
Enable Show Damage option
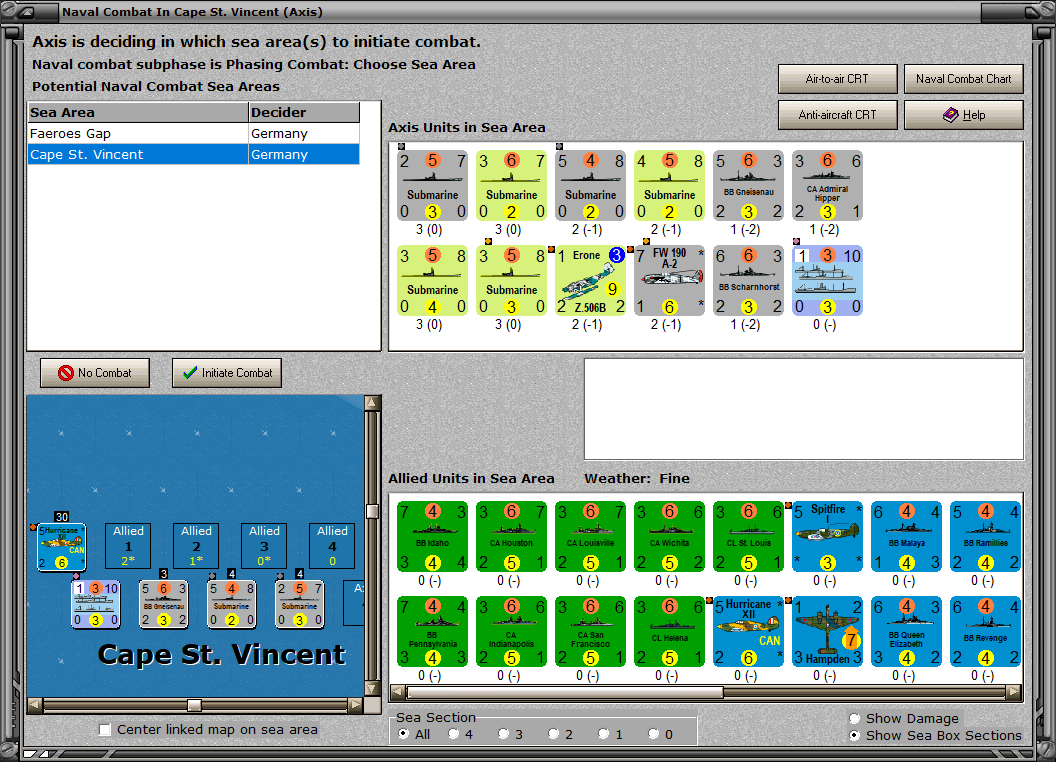point(855,718)
